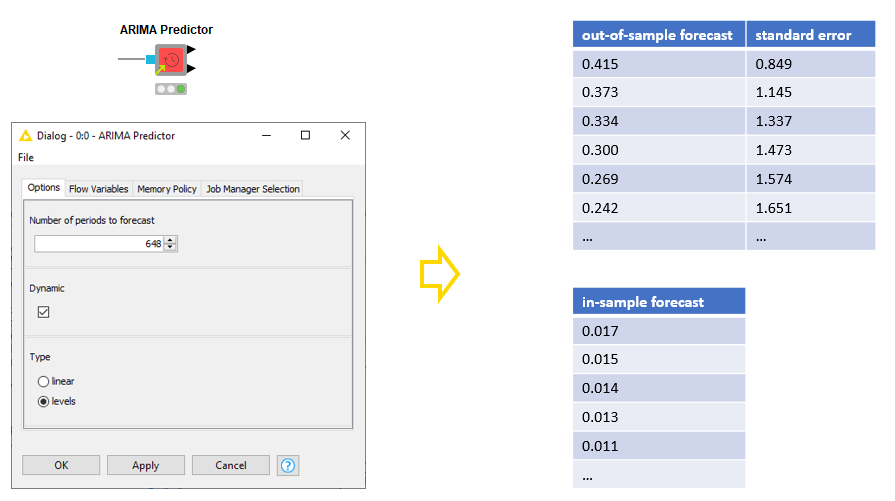Click the yellow warning icon in dialog title
The height and width of the screenshot is (501, 895).
pyautogui.click(x=26, y=136)
